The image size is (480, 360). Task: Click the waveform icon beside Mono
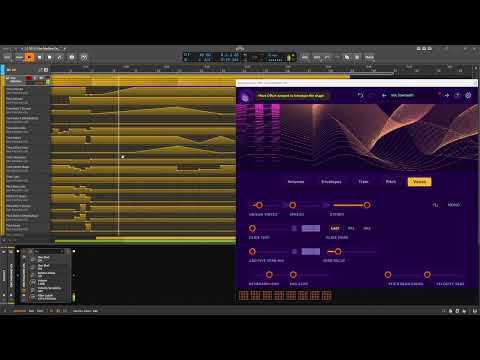[435, 205]
